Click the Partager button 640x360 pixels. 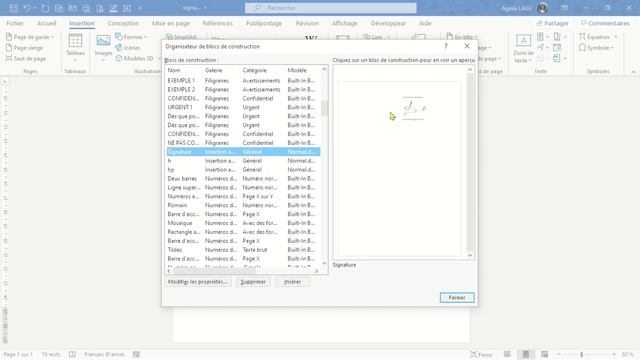(x=552, y=23)
